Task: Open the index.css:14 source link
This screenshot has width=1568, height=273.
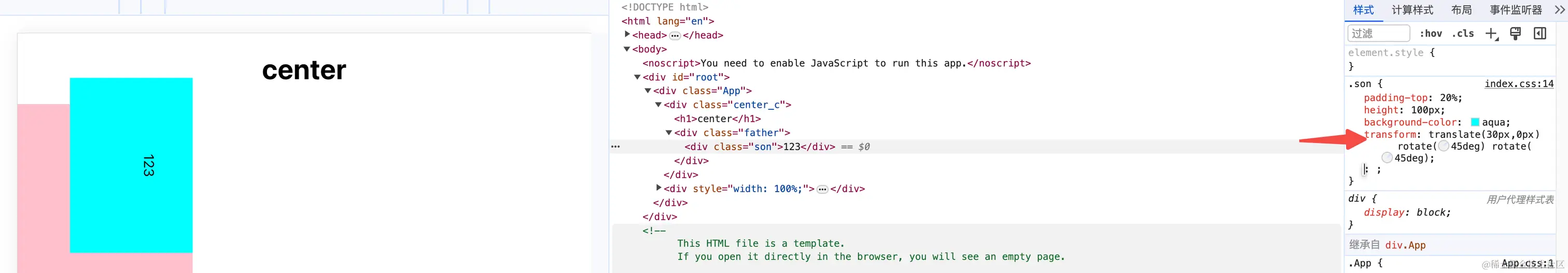Action: coord(1519,84)
